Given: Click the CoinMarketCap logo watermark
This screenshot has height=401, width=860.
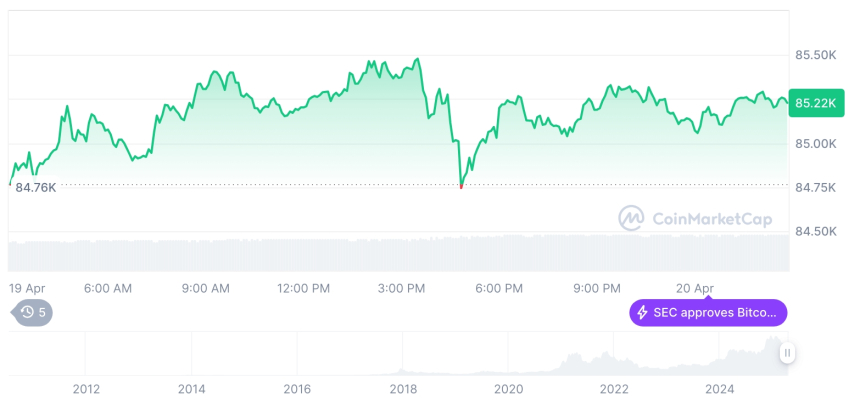Looking at the screenshot, I should click(631, 218).
